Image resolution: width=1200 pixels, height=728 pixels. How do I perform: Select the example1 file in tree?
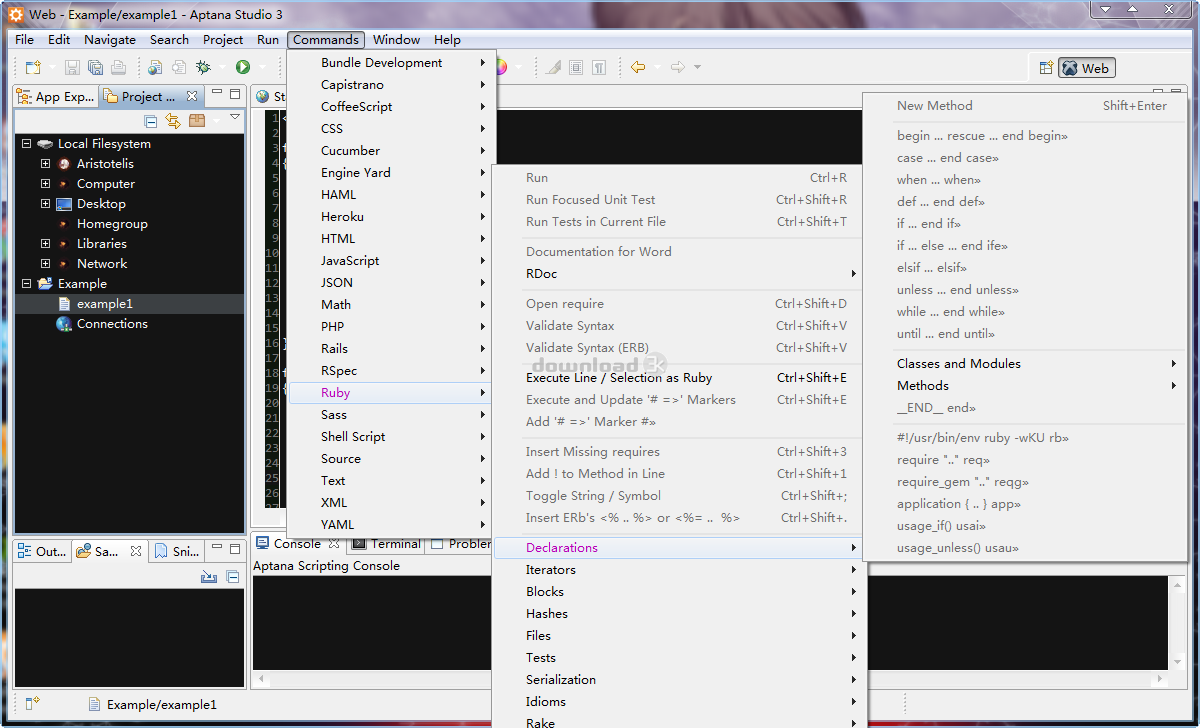click(104, 304)
